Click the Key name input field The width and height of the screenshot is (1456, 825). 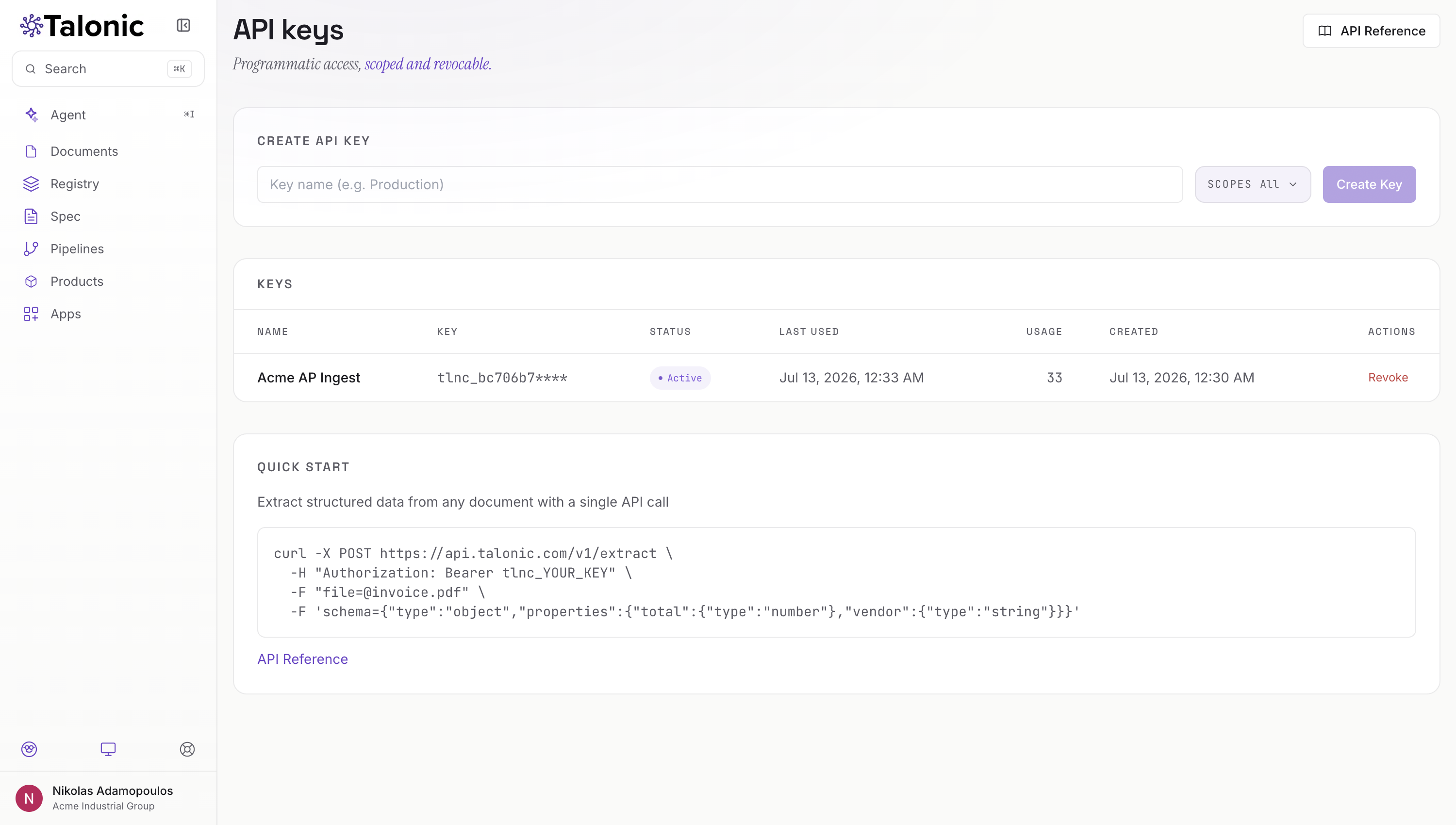[719, 184]
